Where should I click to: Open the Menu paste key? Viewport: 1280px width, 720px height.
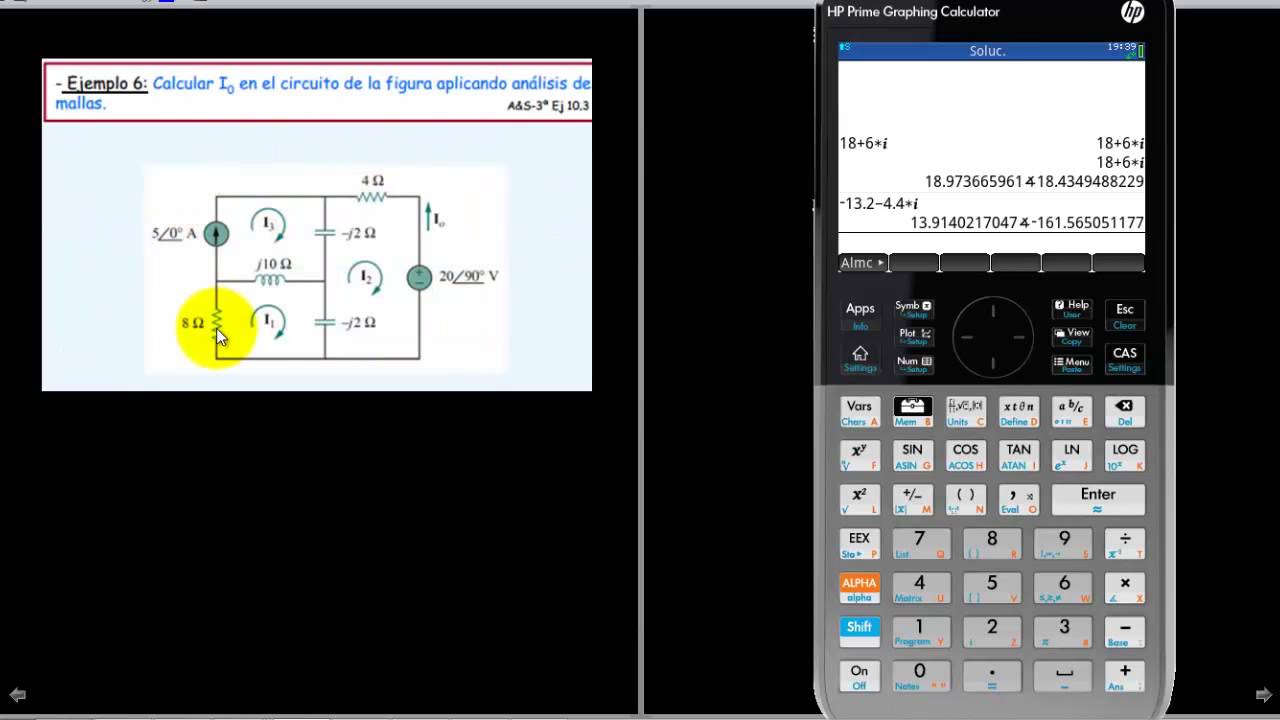(x=1071, y=365)
